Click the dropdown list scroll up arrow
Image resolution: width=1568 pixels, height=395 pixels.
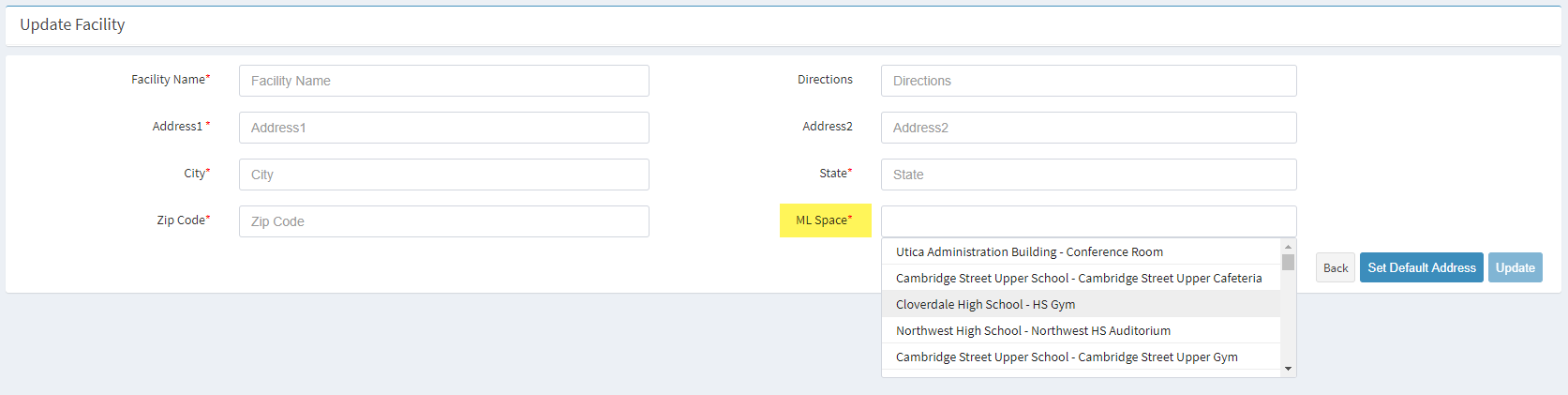(1288, 246)
